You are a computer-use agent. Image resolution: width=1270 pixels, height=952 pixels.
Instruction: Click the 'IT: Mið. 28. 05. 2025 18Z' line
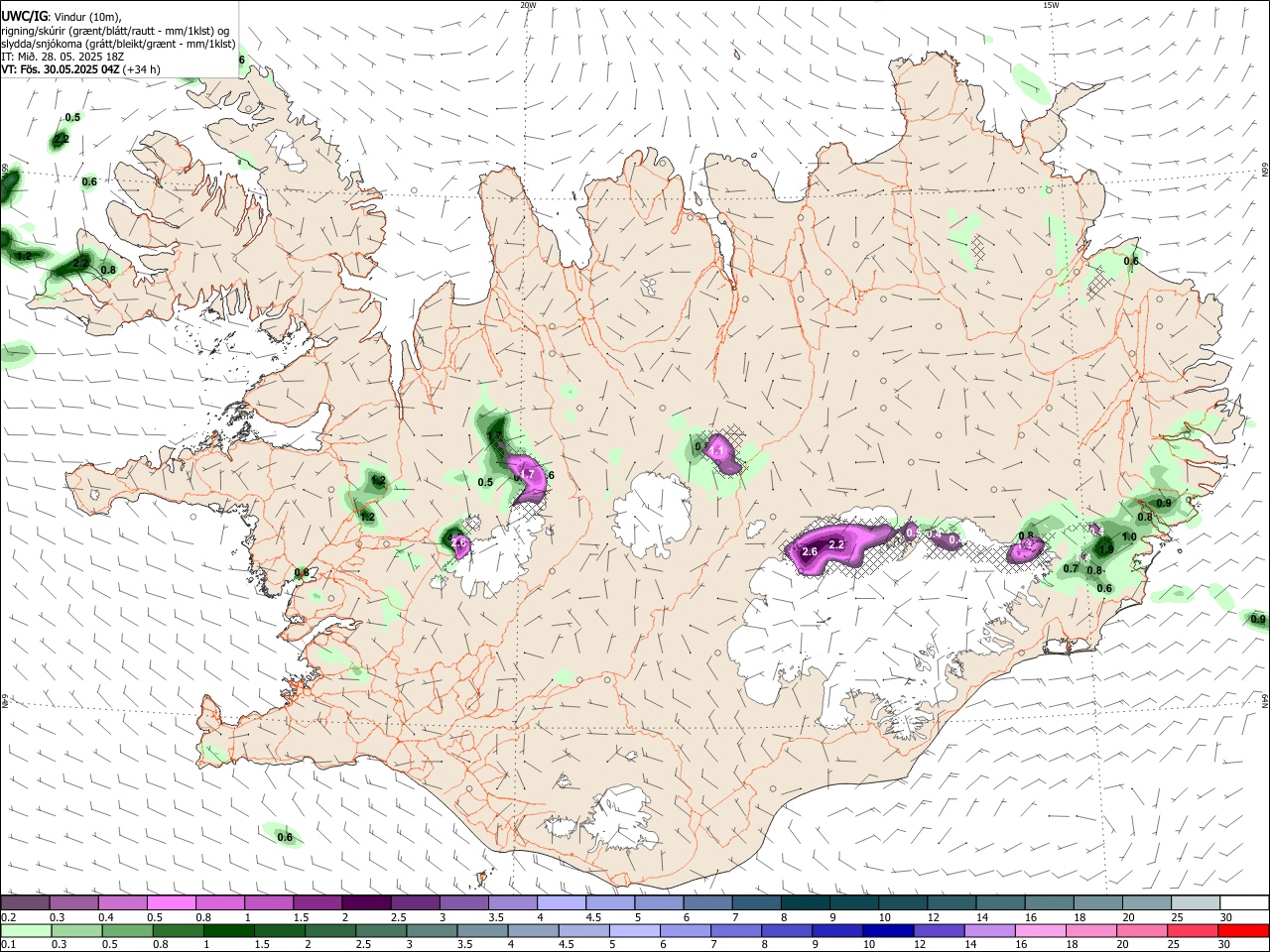tap(61, 57)
